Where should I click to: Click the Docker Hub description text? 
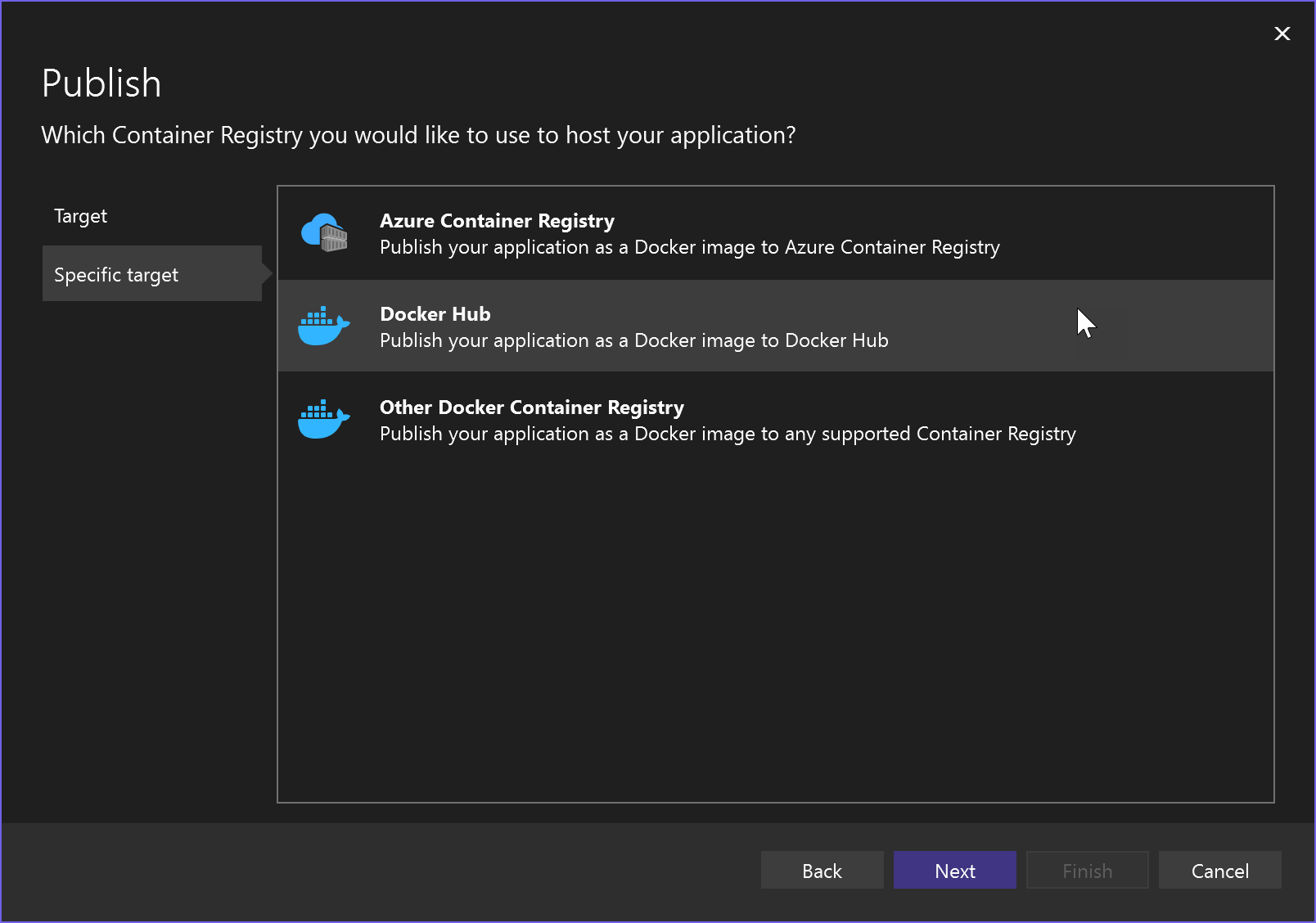point(633,340)
